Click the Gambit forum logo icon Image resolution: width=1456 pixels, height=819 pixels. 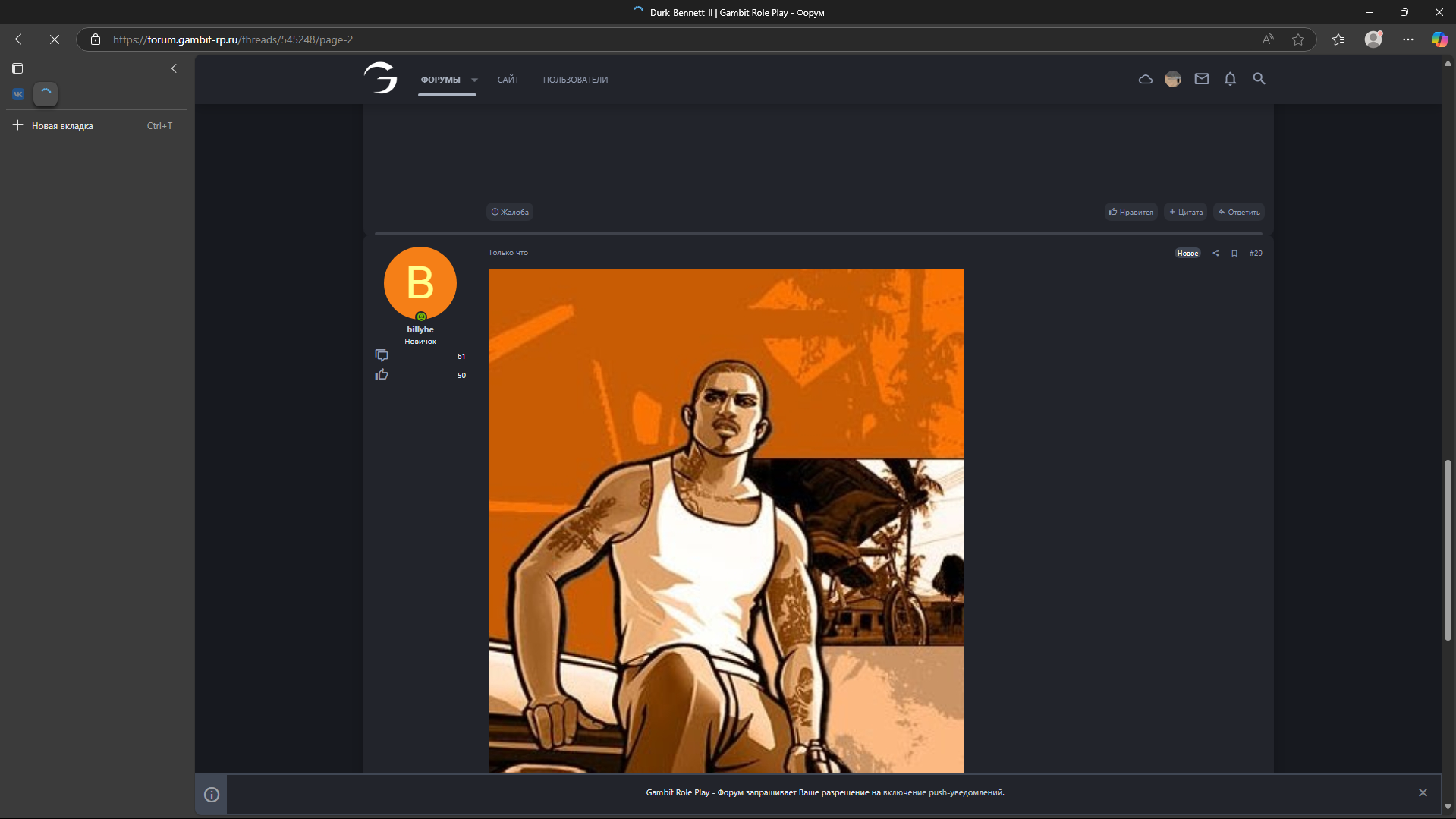380,78
